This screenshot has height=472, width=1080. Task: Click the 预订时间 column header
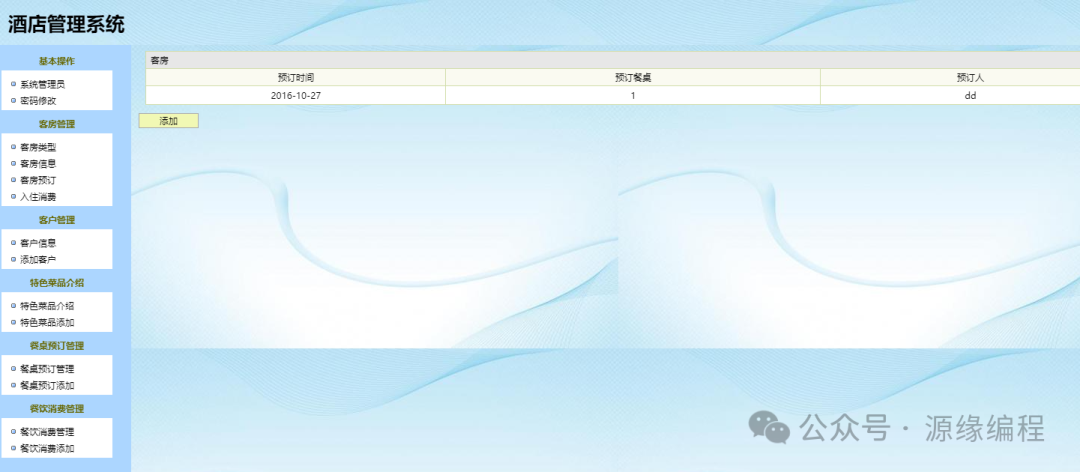pos(295,77)
